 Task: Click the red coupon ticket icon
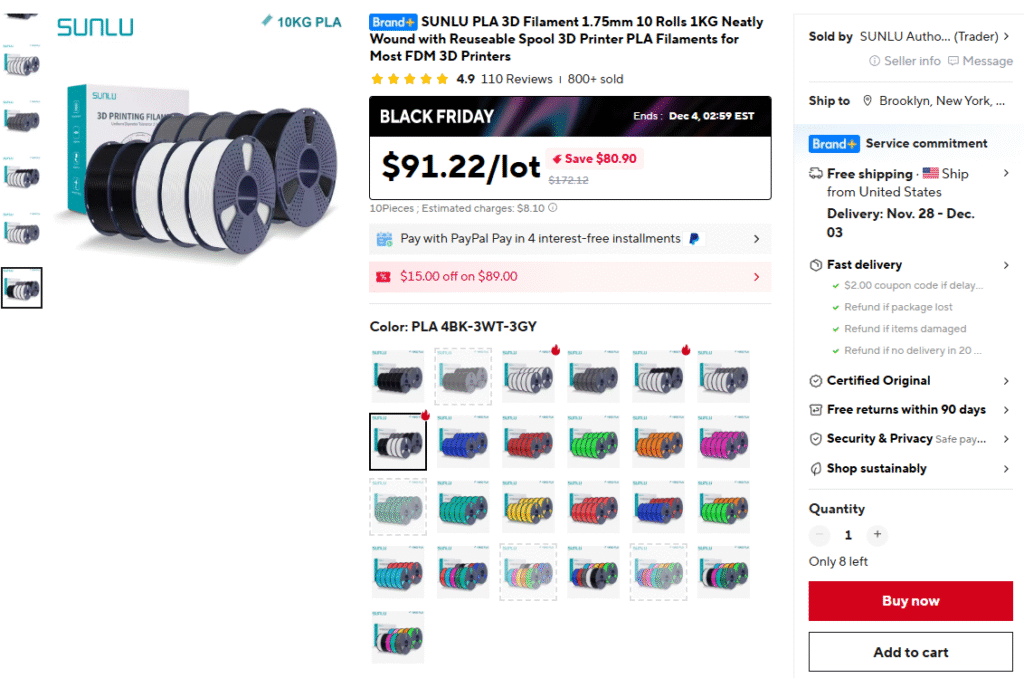(383, 277)
